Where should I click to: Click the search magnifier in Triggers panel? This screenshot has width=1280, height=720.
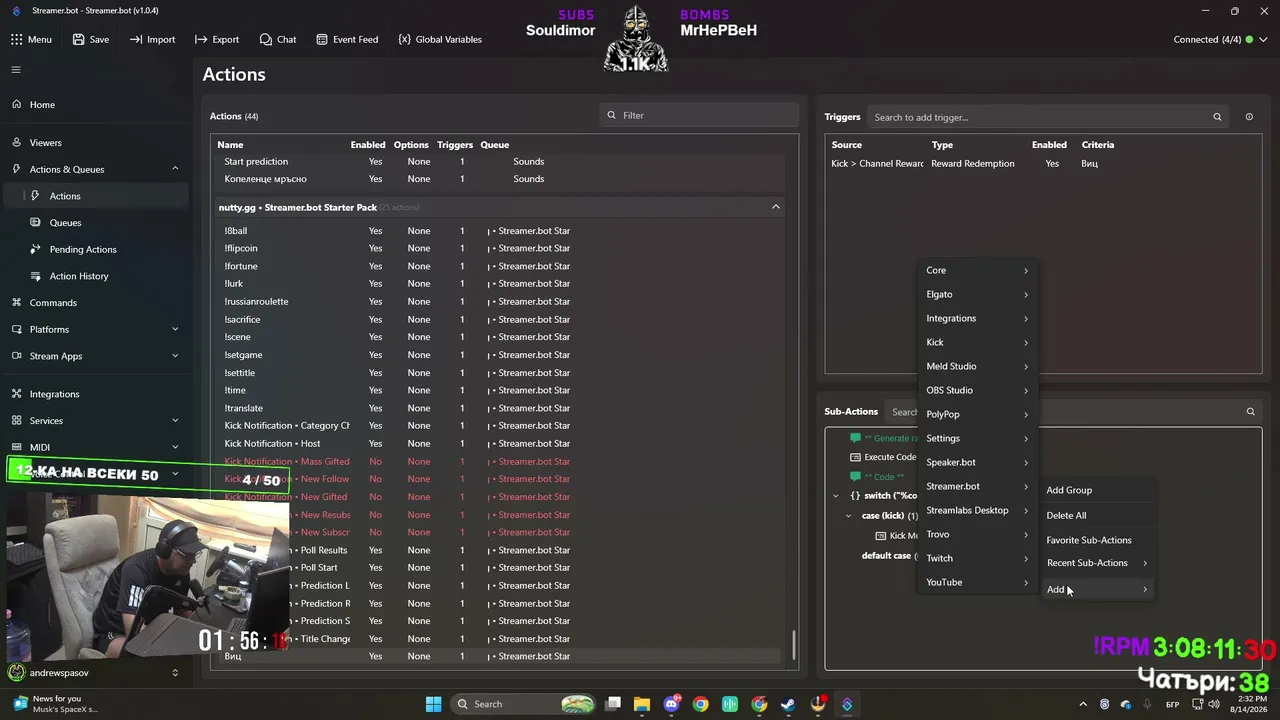point(1217,117)
